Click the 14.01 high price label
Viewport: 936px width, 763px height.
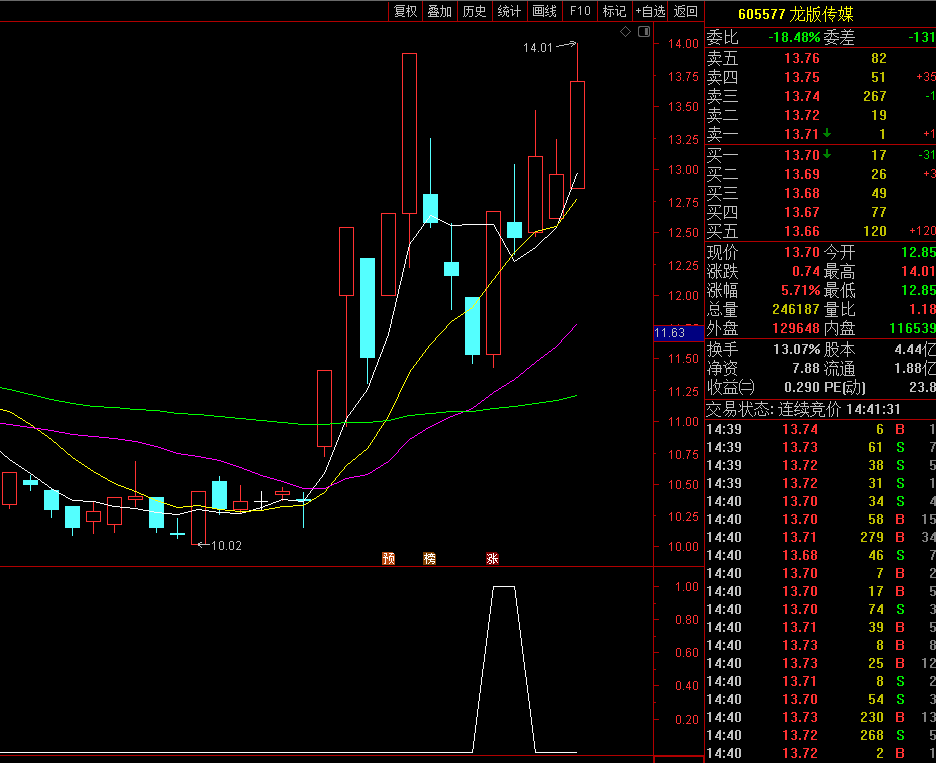point(538,48)
